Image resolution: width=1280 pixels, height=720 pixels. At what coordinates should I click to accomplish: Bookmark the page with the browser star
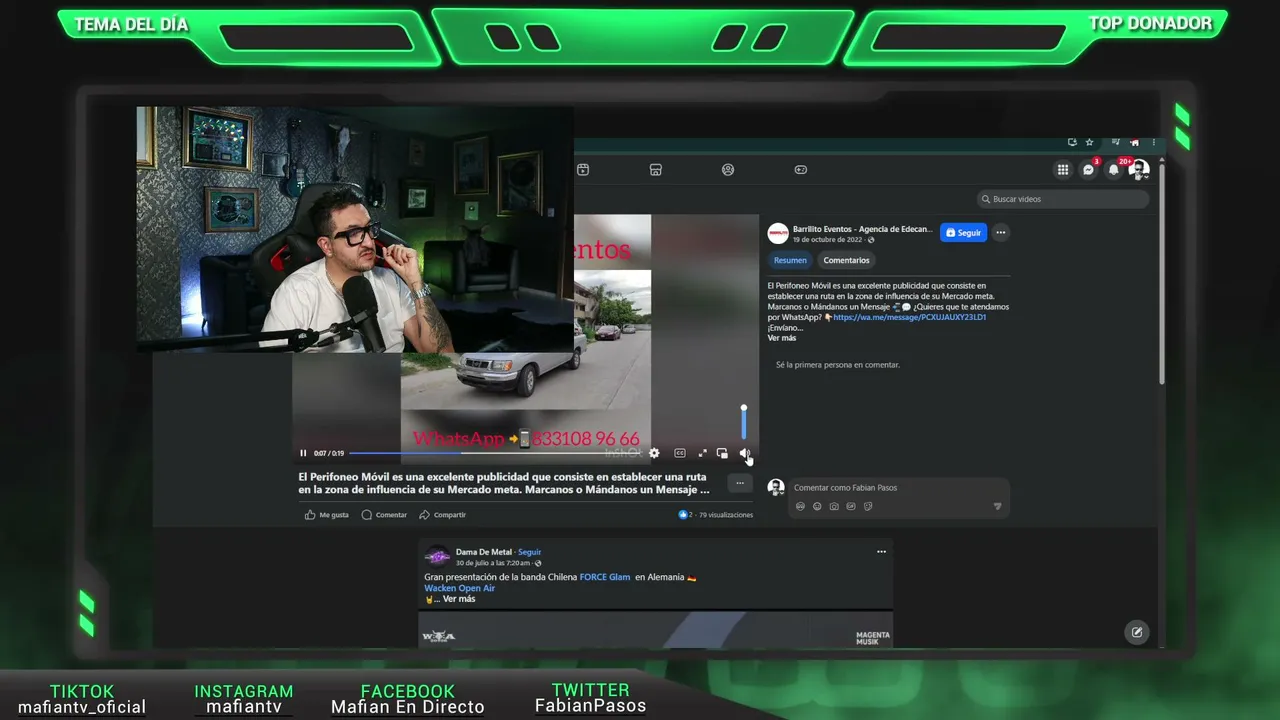(x=1090, y=142)
